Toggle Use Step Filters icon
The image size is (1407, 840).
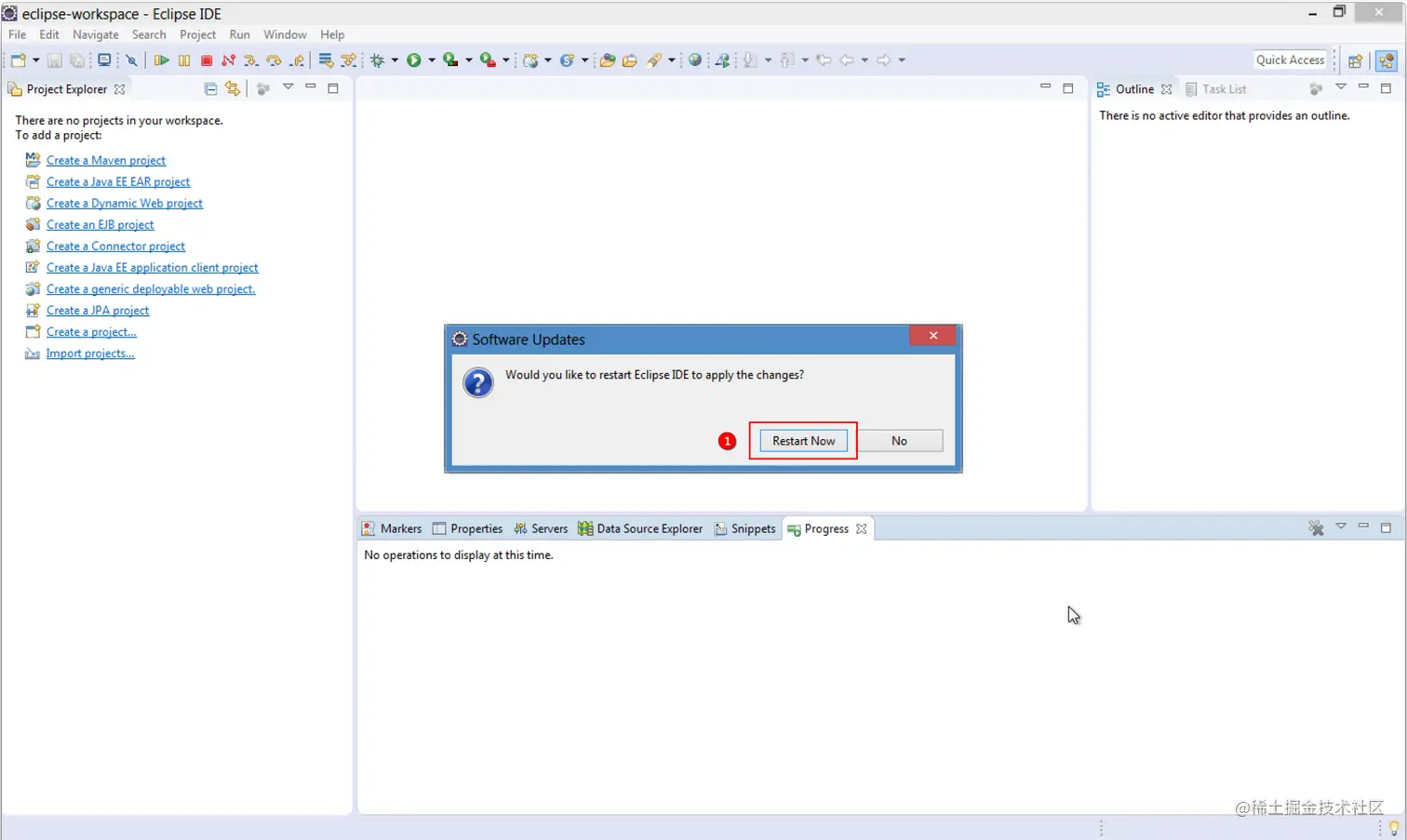pyautogui.click(x=348, y=60)
